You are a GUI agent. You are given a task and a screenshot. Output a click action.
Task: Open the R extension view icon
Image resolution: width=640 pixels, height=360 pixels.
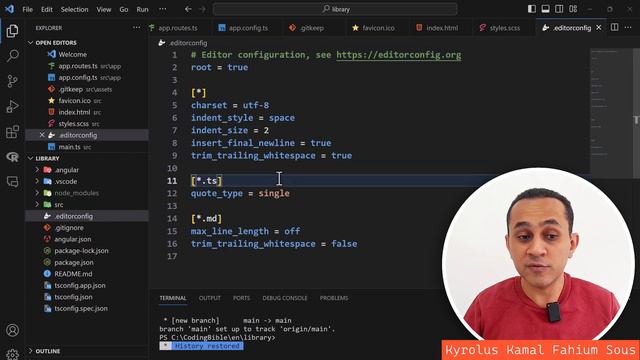click(12, 157)
